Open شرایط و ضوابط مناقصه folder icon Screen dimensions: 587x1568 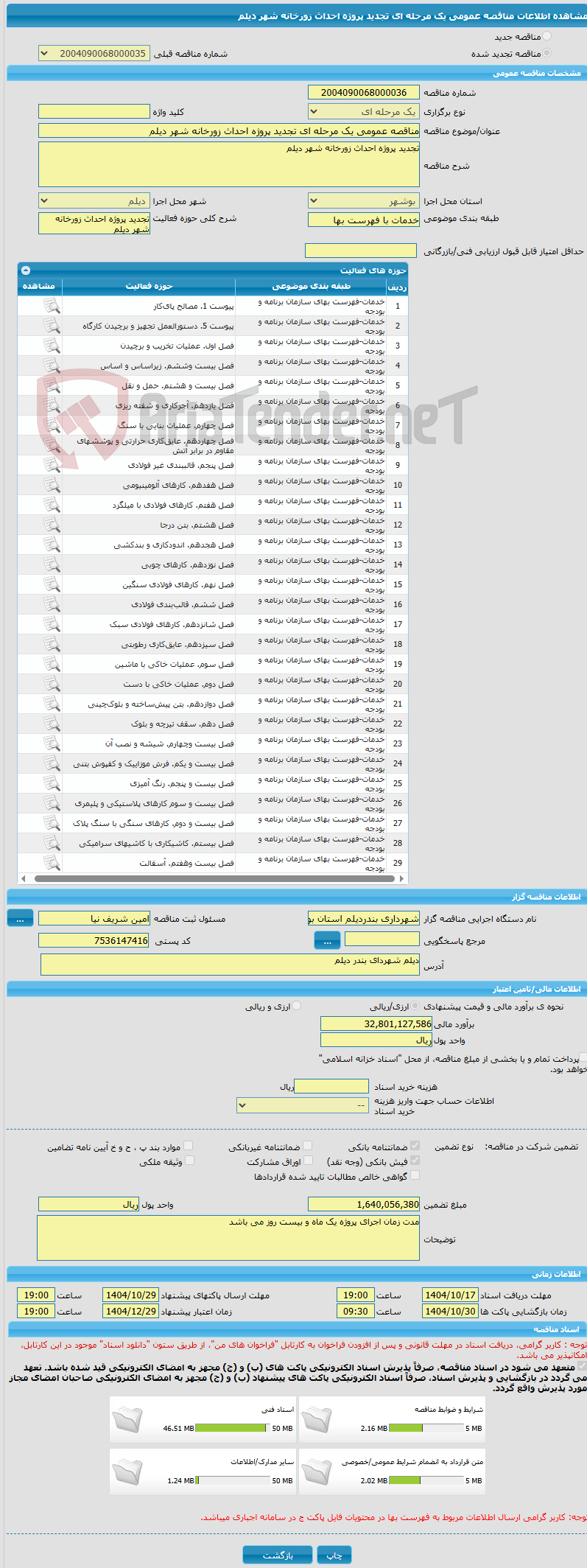point(317,1420)
